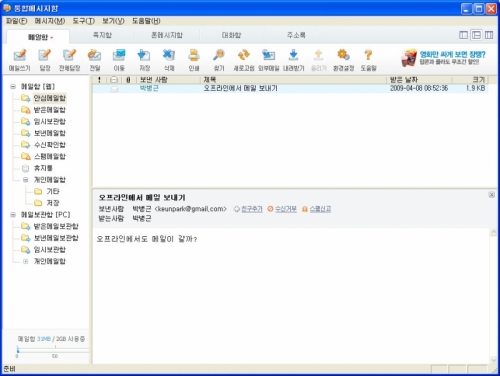500x376 pixels.
Task: Open the 메일함 tab dropdown arrow
Action: coord(52,38)
